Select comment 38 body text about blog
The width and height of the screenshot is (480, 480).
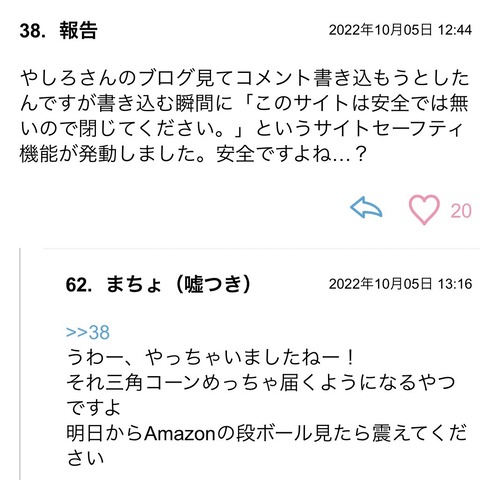click(x=244, y=116)
